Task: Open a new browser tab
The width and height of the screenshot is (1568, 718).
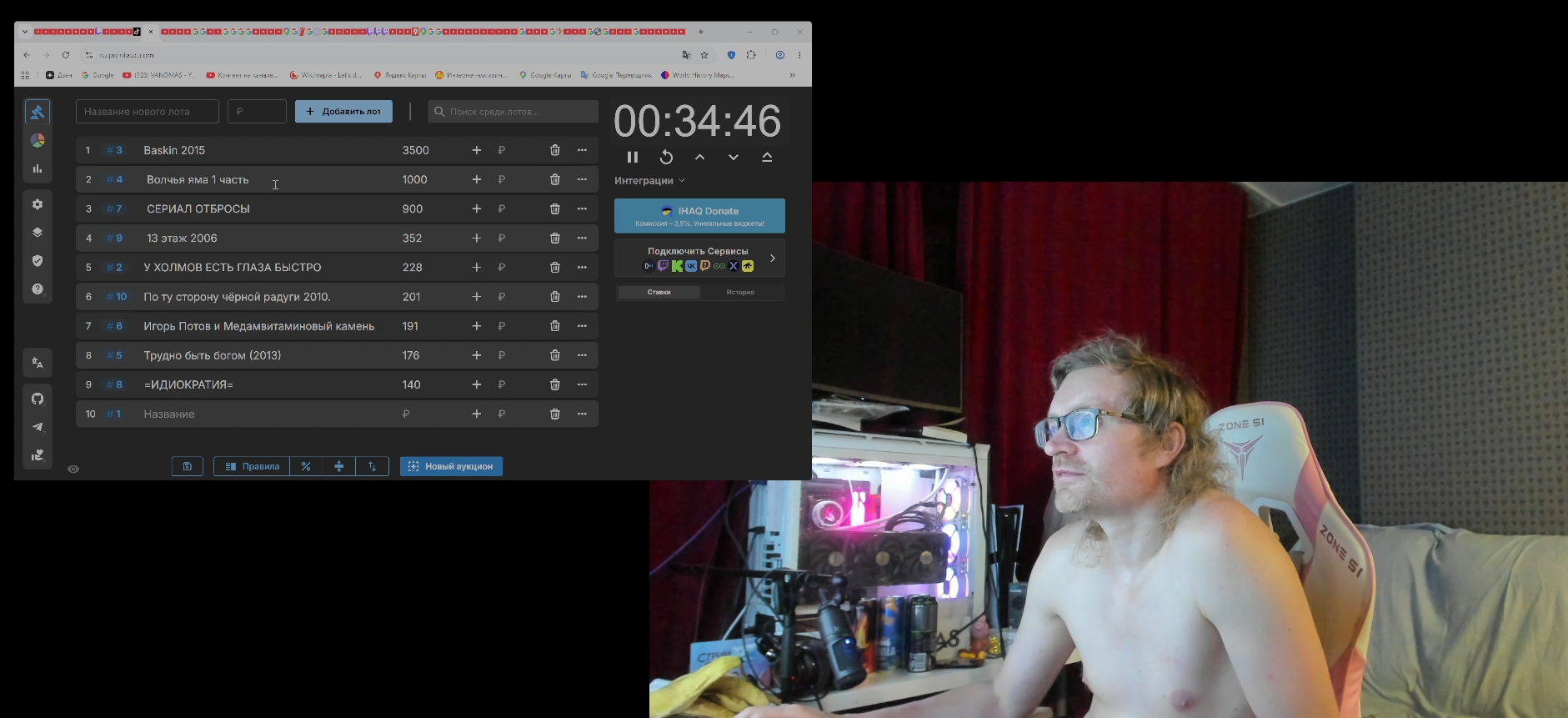Action: 701,32
